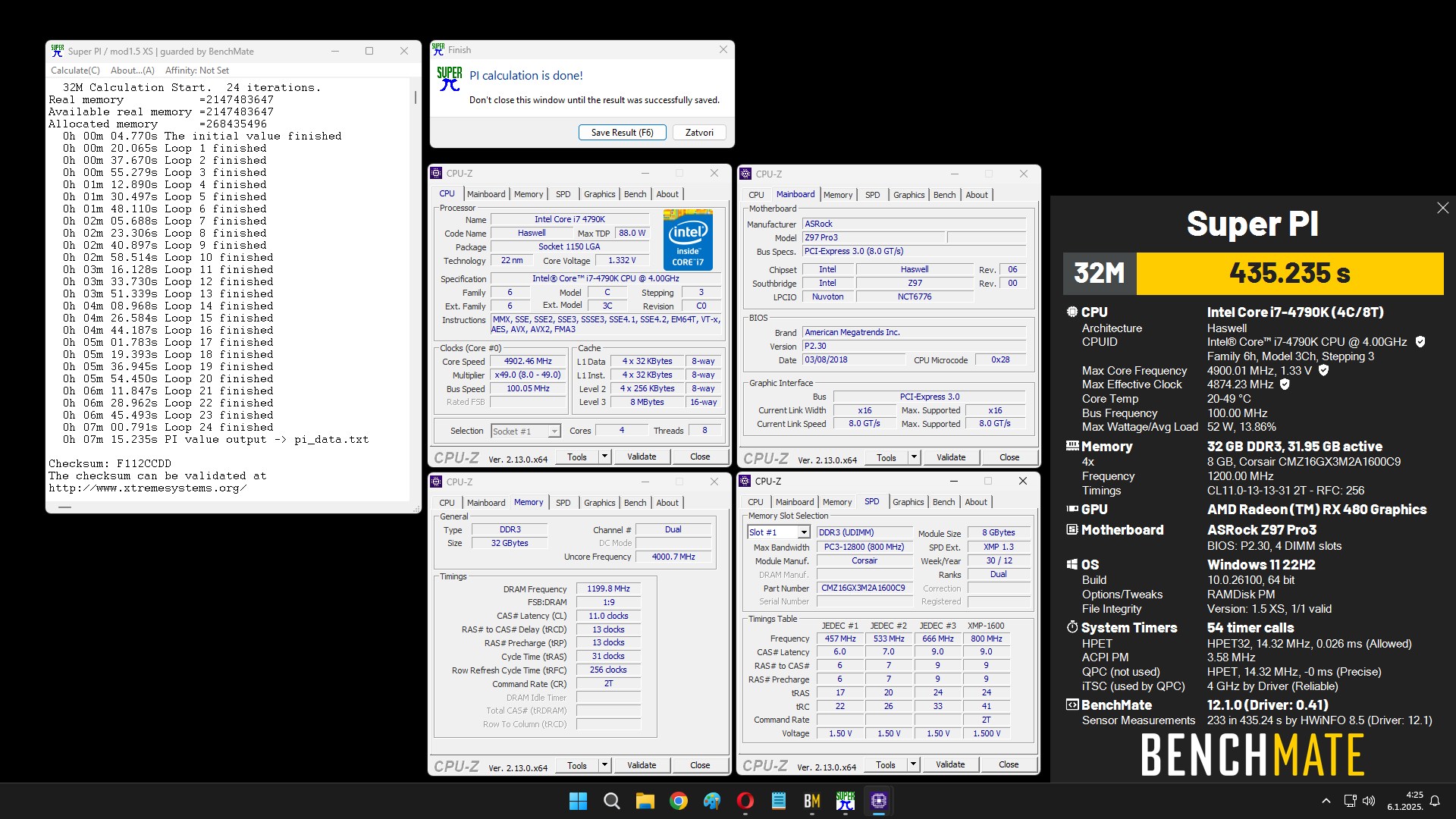Click Validate in Mainboard window
The height and width of the screenshot is (819, 1456).
tap(951, 457)
